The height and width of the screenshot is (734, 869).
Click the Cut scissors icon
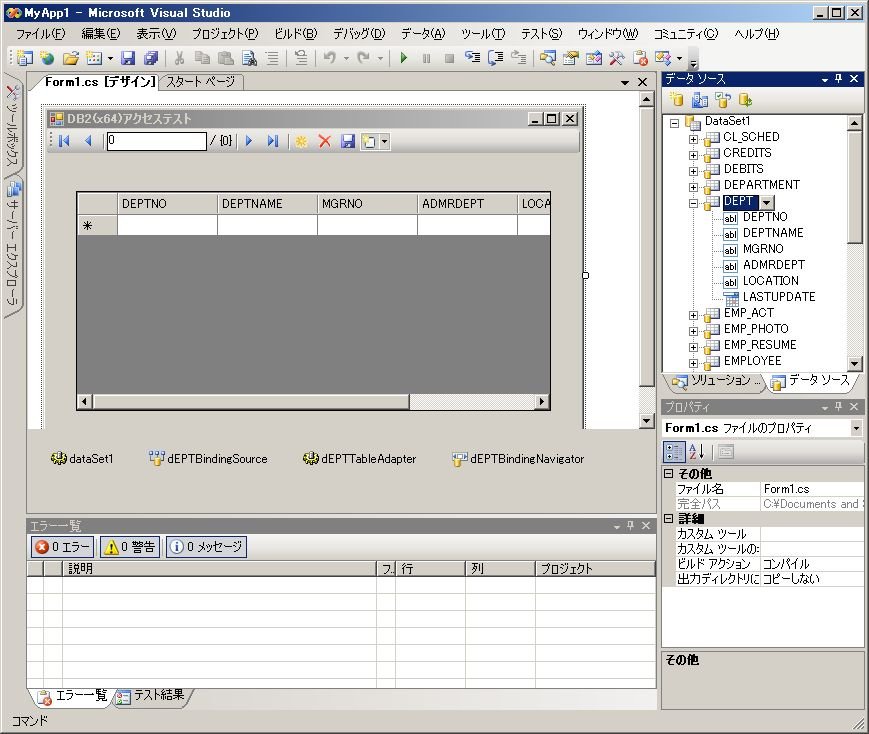[x=179, y=58]
